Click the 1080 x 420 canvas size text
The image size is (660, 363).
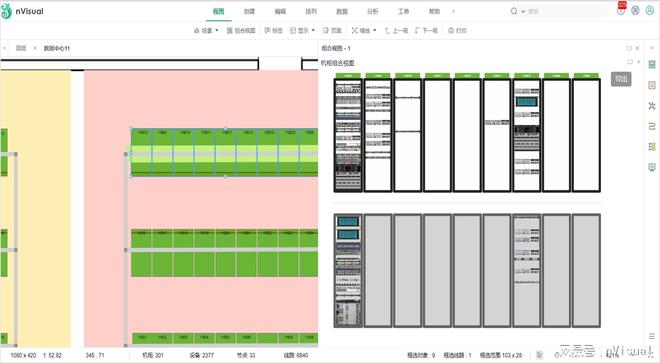(x=23, y=355)
